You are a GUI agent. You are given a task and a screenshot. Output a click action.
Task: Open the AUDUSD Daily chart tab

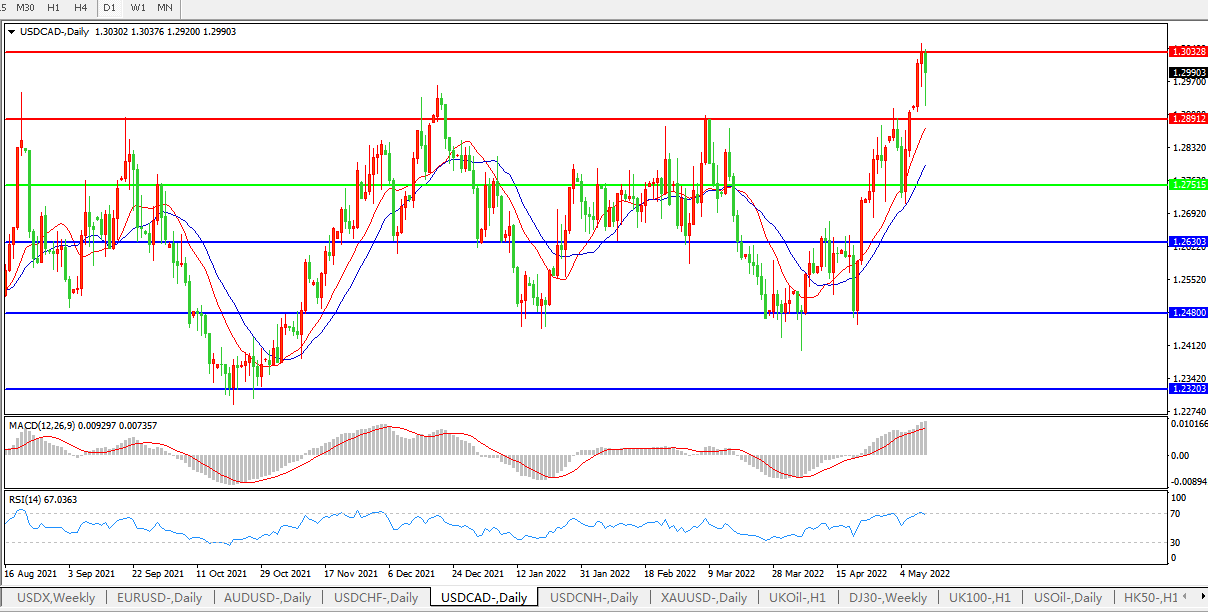(267, 598)
